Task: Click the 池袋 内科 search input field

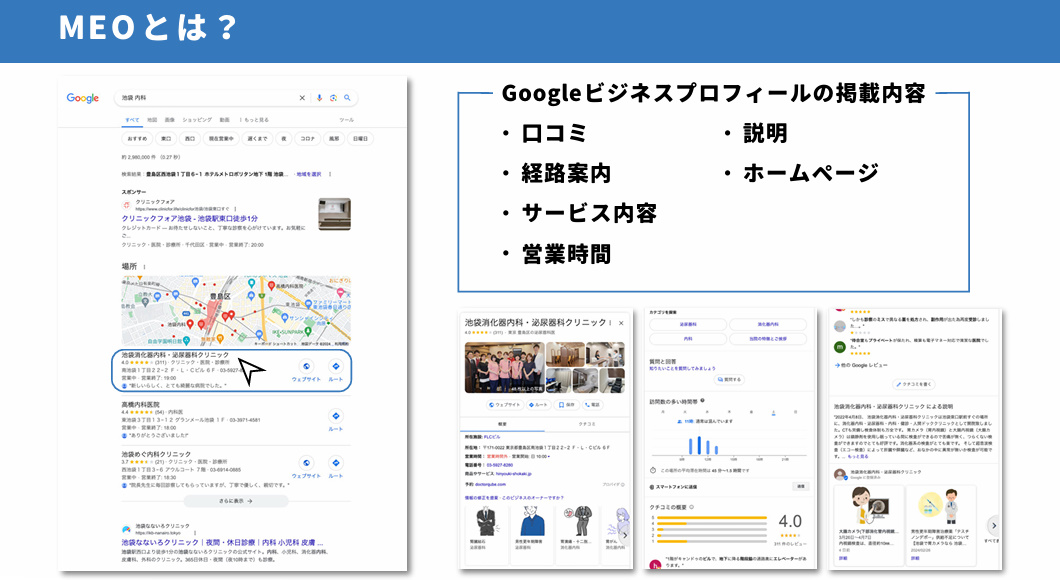Action: tap(200, 98)
